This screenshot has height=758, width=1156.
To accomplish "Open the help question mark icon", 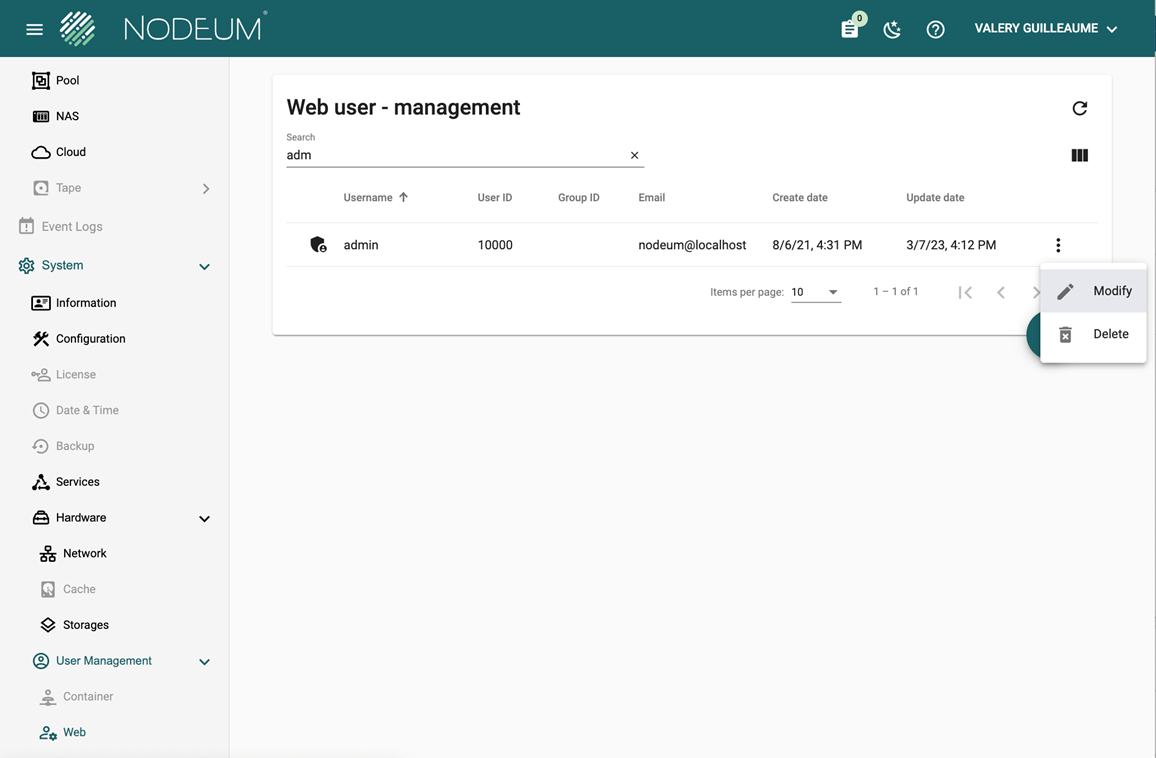I will click(x=935, y=29).
